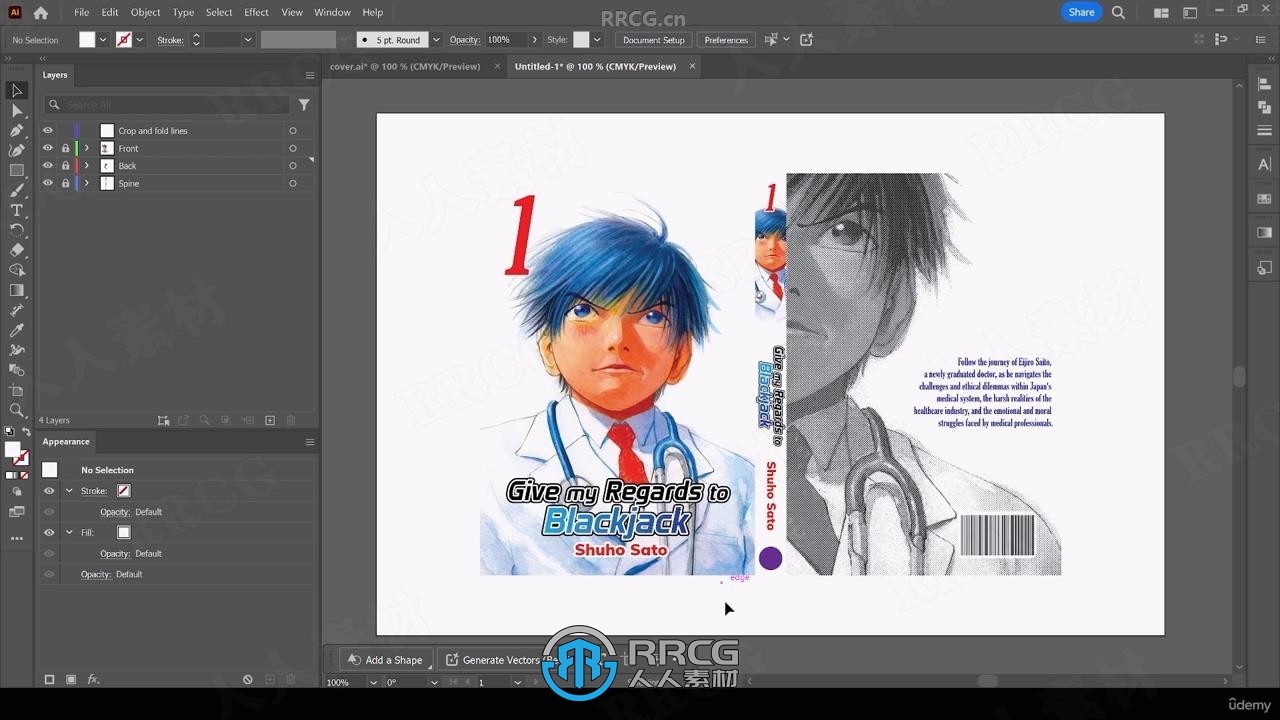Select the Selection tool arrow
The width and height of the screenshot is (1280, 720).
pos(17,91)
